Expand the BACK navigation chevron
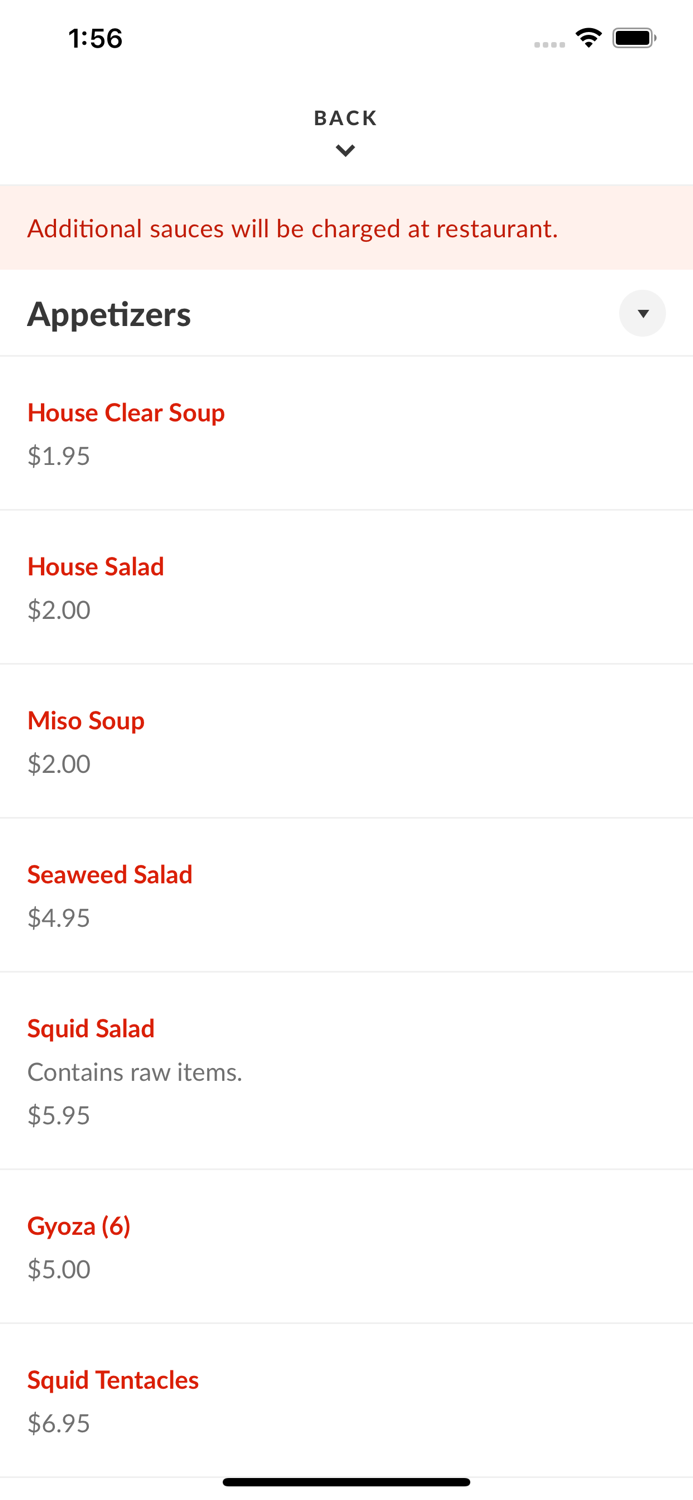 [345, 150]
